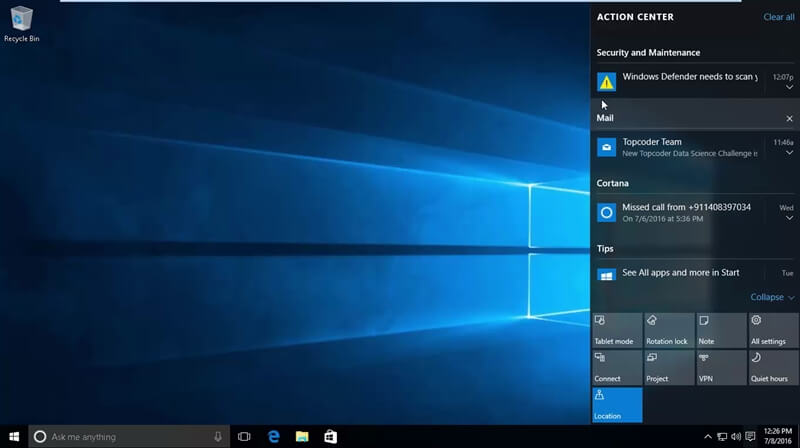Dismiss the Mail notification group
The height and width of the screenshot is (448, 800).
(789, 118)
